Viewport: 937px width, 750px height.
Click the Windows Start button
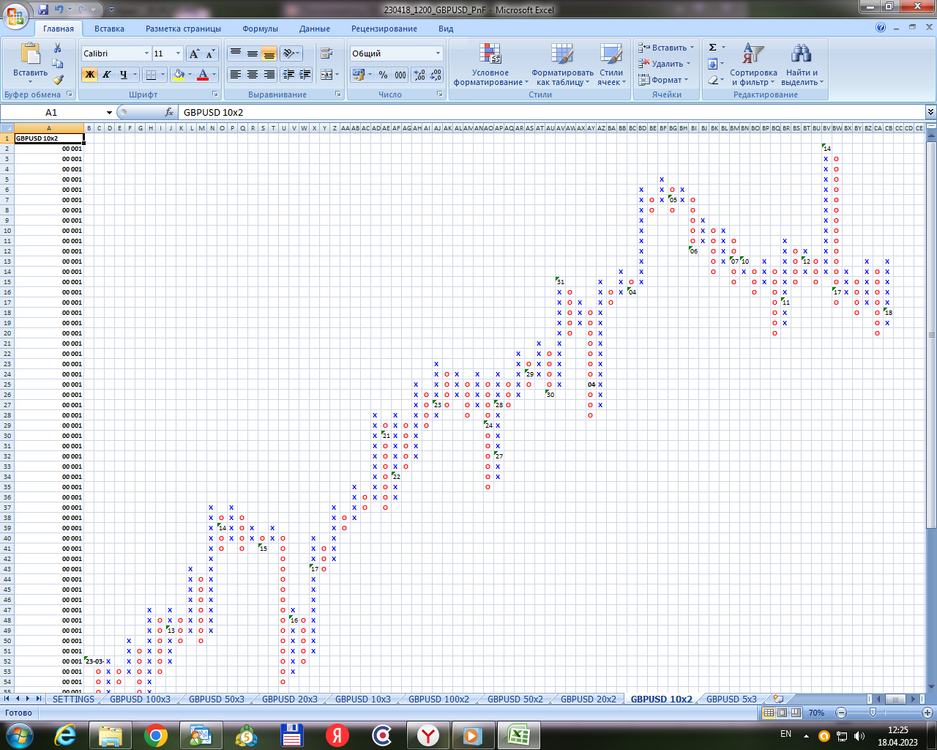point(19,735)
